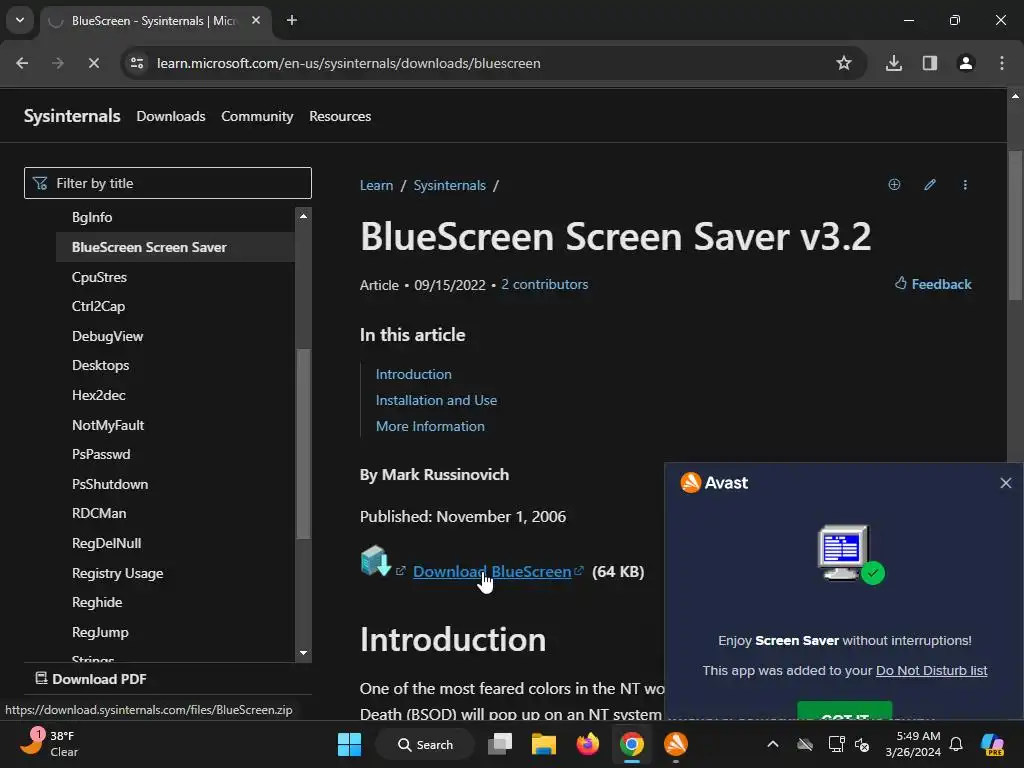This screenshot has height=768, width=1024.
Task: Open the Learn breadcrumb link
Action: coord(376,185)
